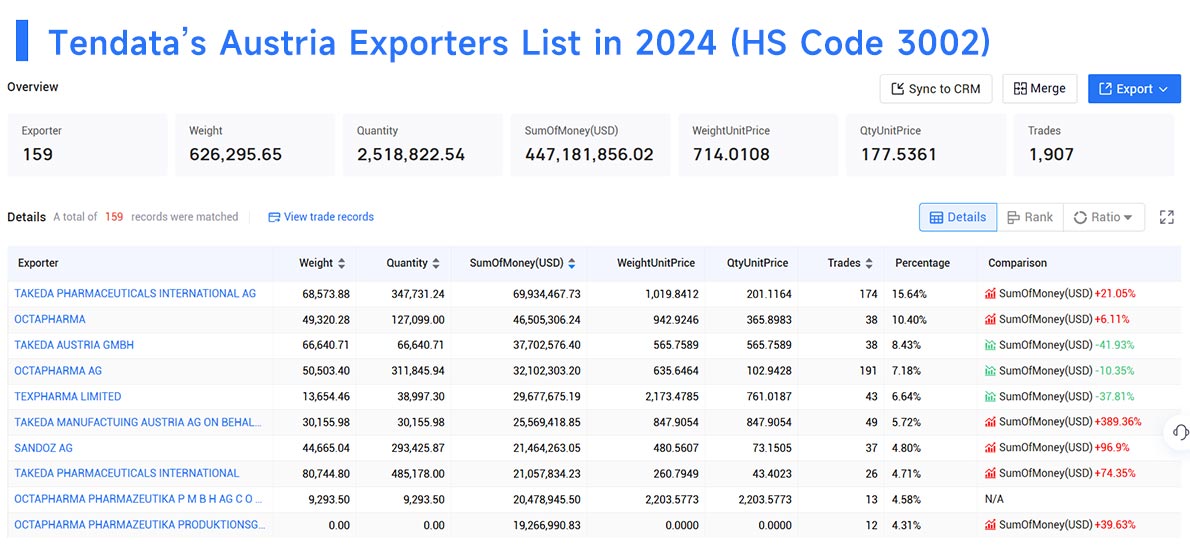Click comparison chart icon for +389.36% row

[x=990, y=422]
